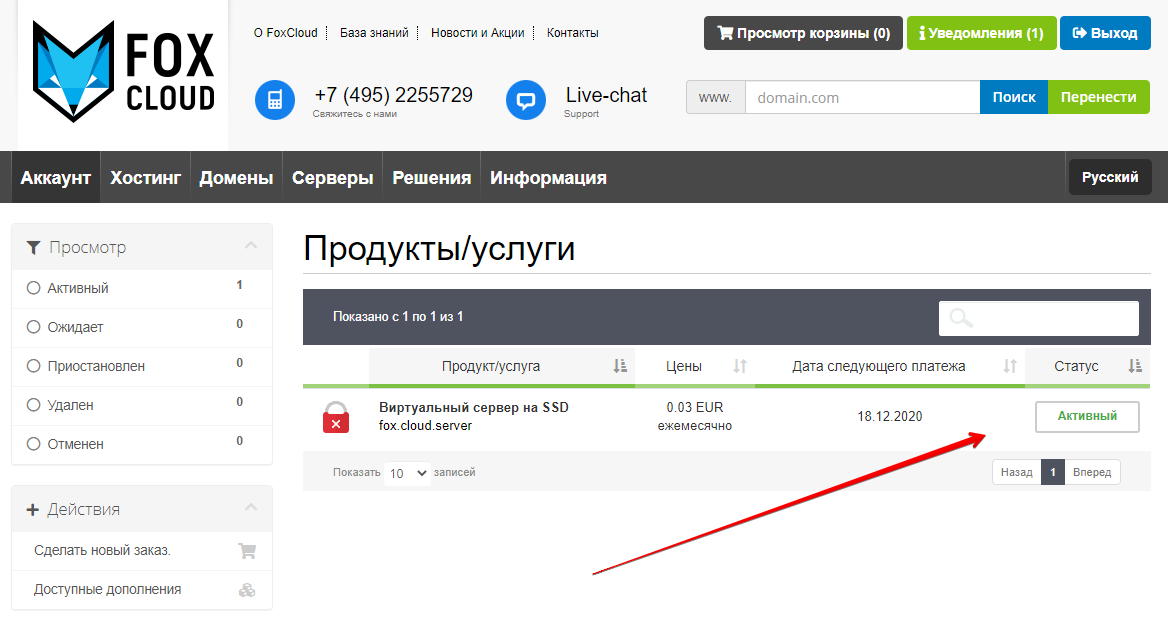Click the blue phone contact icon
This screenshot has height=631, width=1168.
(x=275, y=100)
